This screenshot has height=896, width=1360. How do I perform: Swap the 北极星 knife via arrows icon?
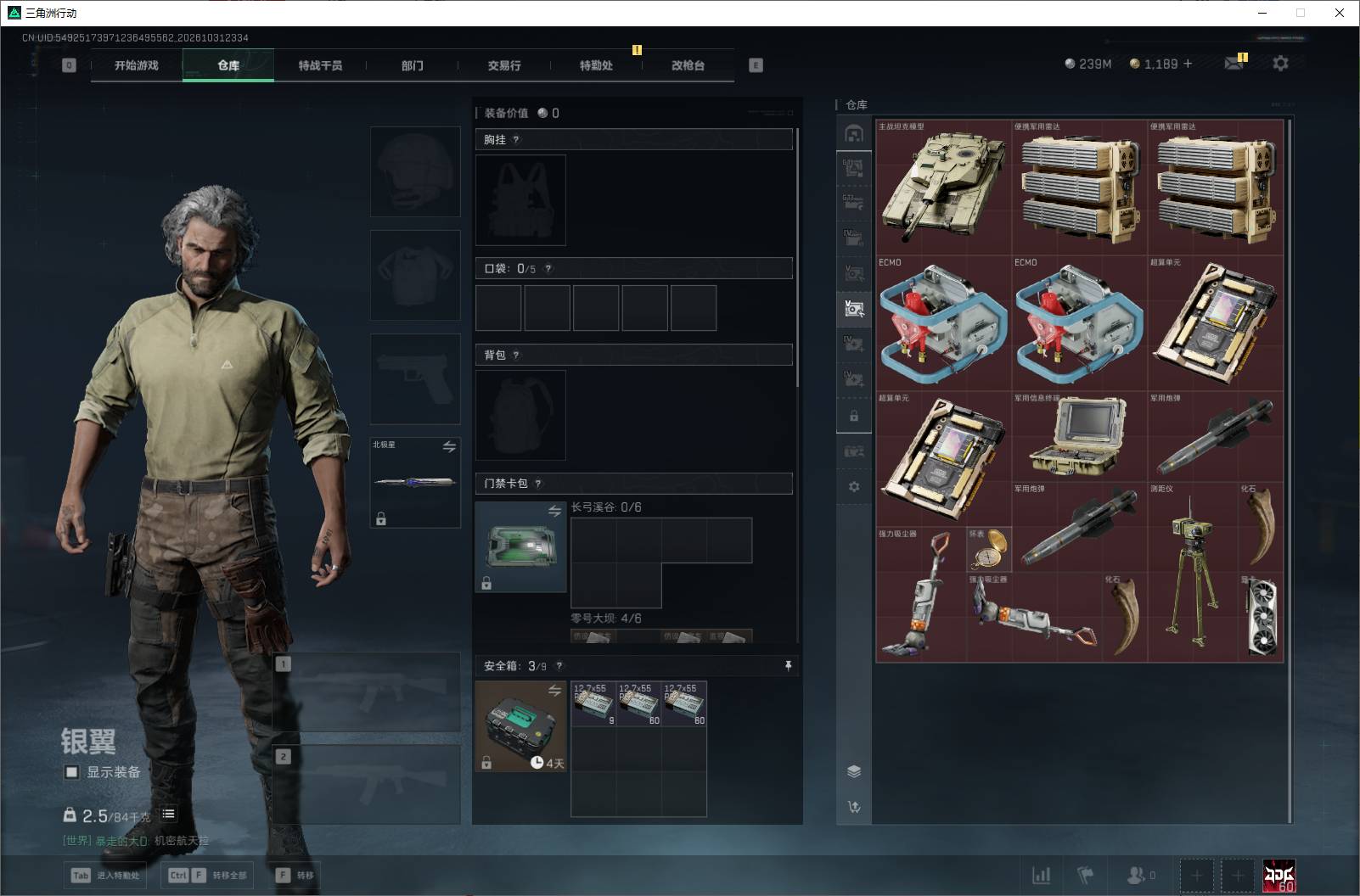pyautogui.click(x=449, y=446)
